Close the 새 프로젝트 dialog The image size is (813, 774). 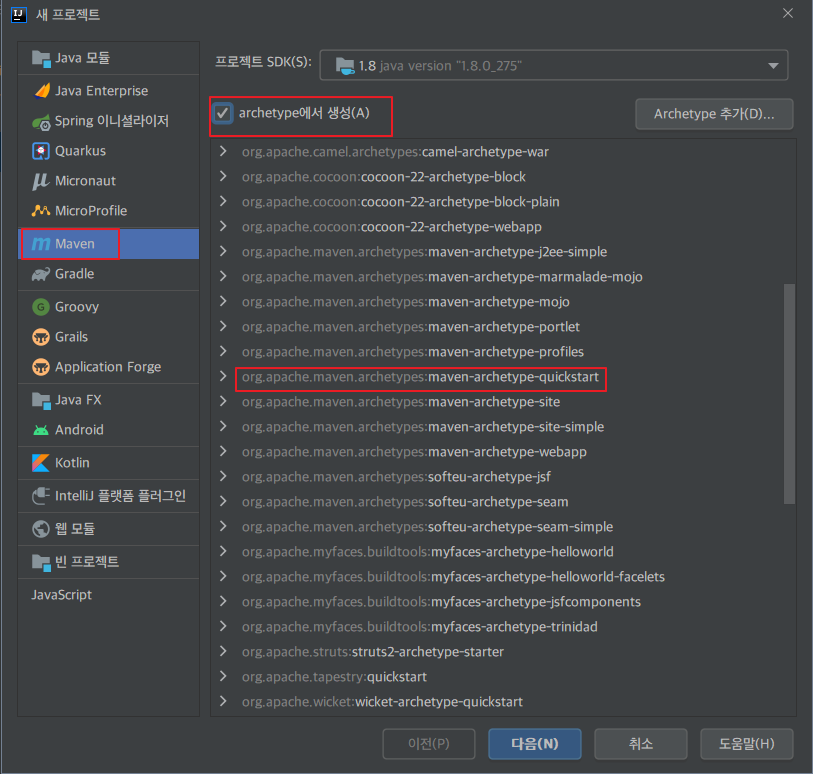pyautogui.click(x=788, y=13)
